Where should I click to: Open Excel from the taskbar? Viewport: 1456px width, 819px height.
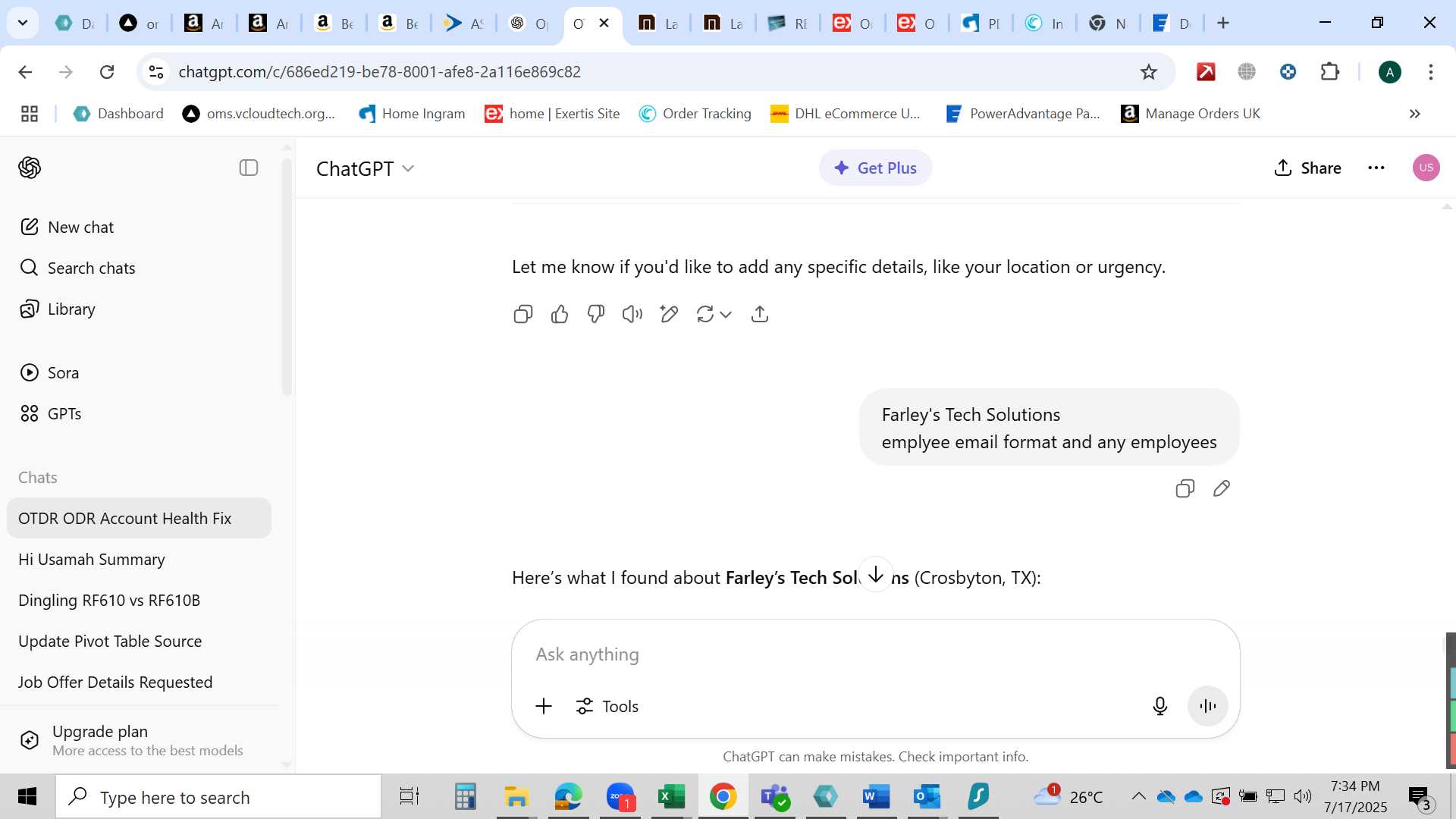tap(670, 797)
